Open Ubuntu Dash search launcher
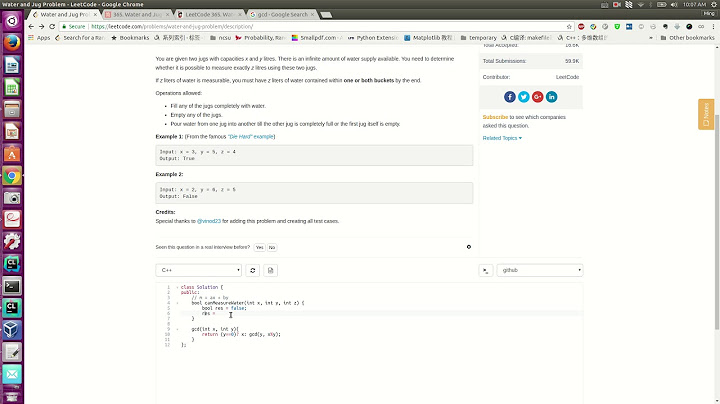Screen dimensions: 720x404 click(x=12, y=21)
